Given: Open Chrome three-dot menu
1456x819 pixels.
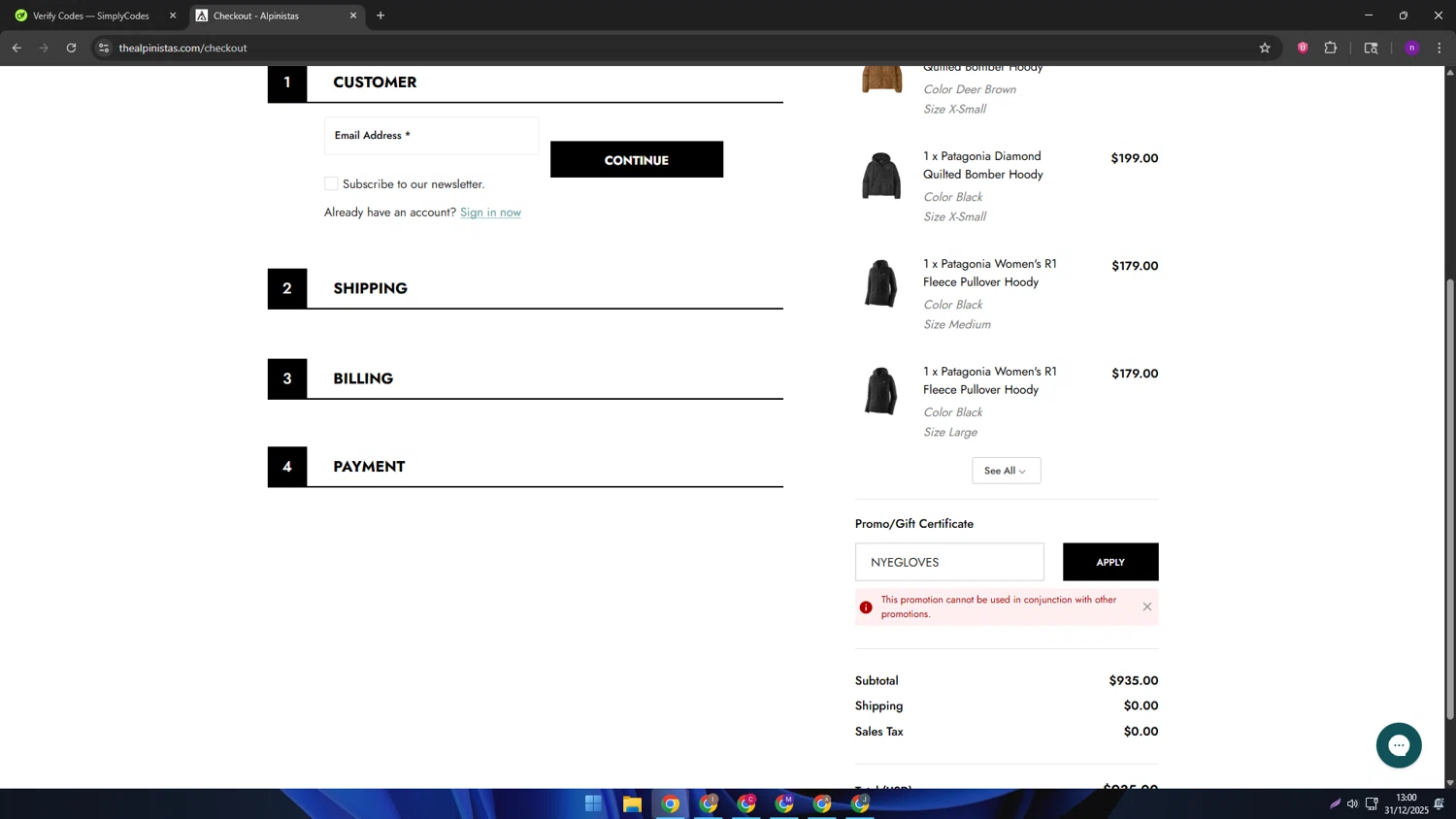Looking at the screenshot, I should pos(1439,48).
